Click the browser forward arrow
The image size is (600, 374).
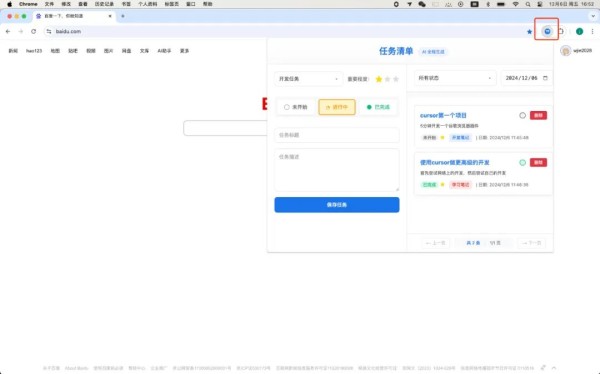click(21, 31)
